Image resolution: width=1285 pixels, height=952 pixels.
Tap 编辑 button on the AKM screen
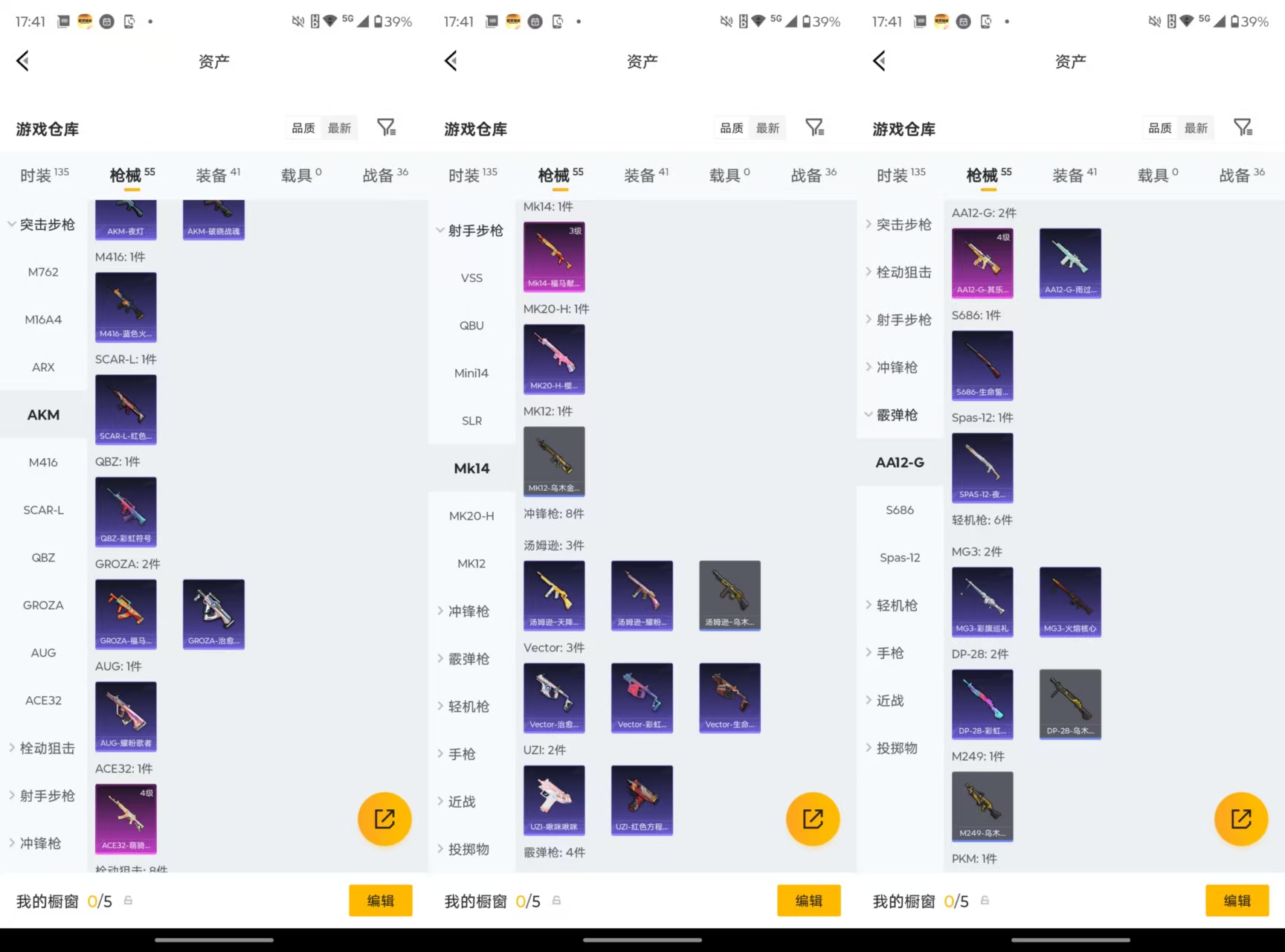(x=381, y=901)
